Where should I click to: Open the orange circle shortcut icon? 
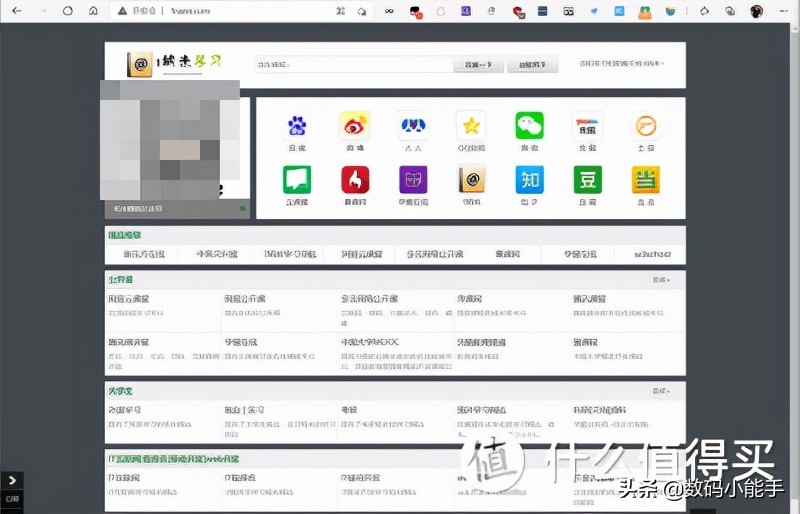[x=646, y=126]
